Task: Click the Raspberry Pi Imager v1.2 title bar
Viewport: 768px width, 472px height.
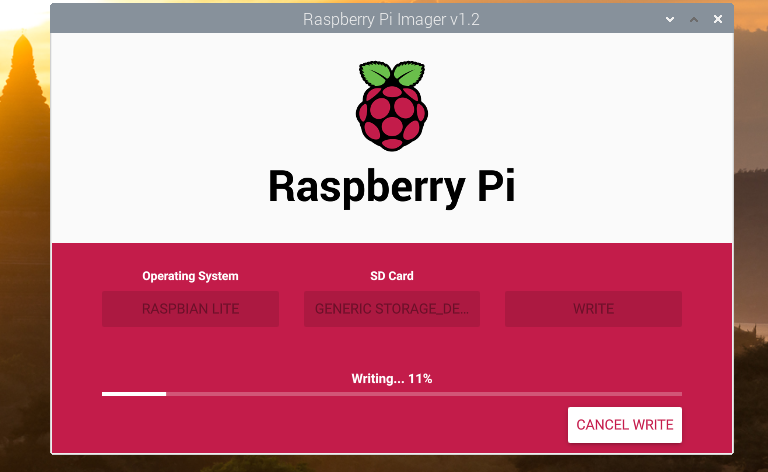Action: tap(391, 19)
